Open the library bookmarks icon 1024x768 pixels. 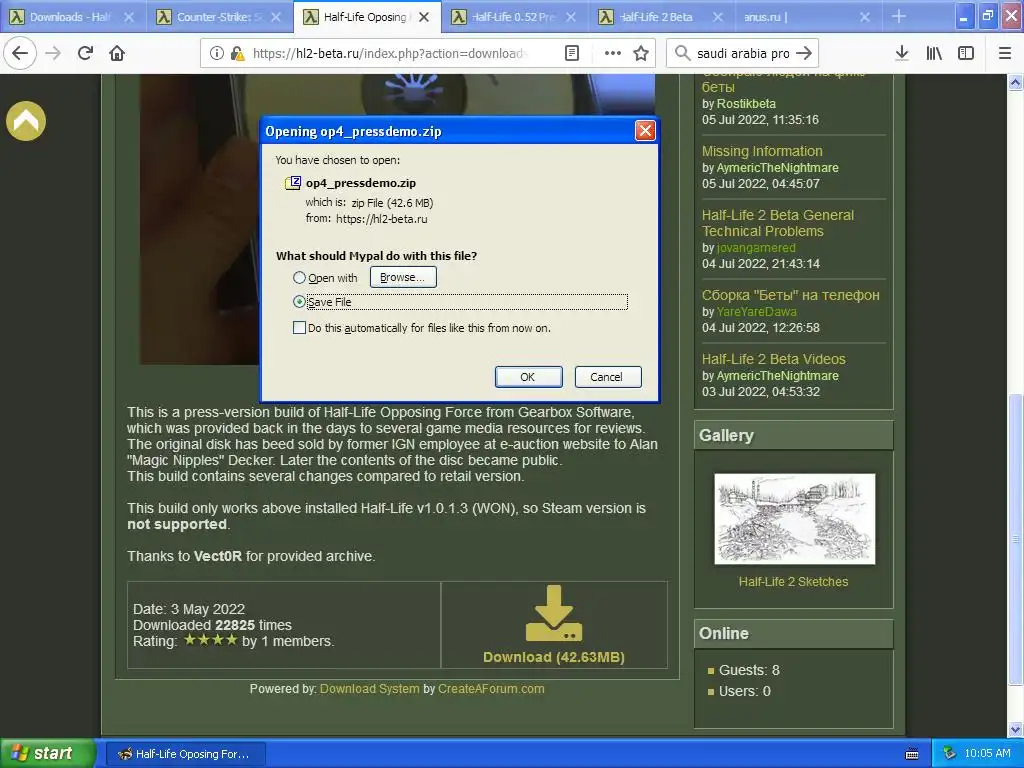(934, 53)
